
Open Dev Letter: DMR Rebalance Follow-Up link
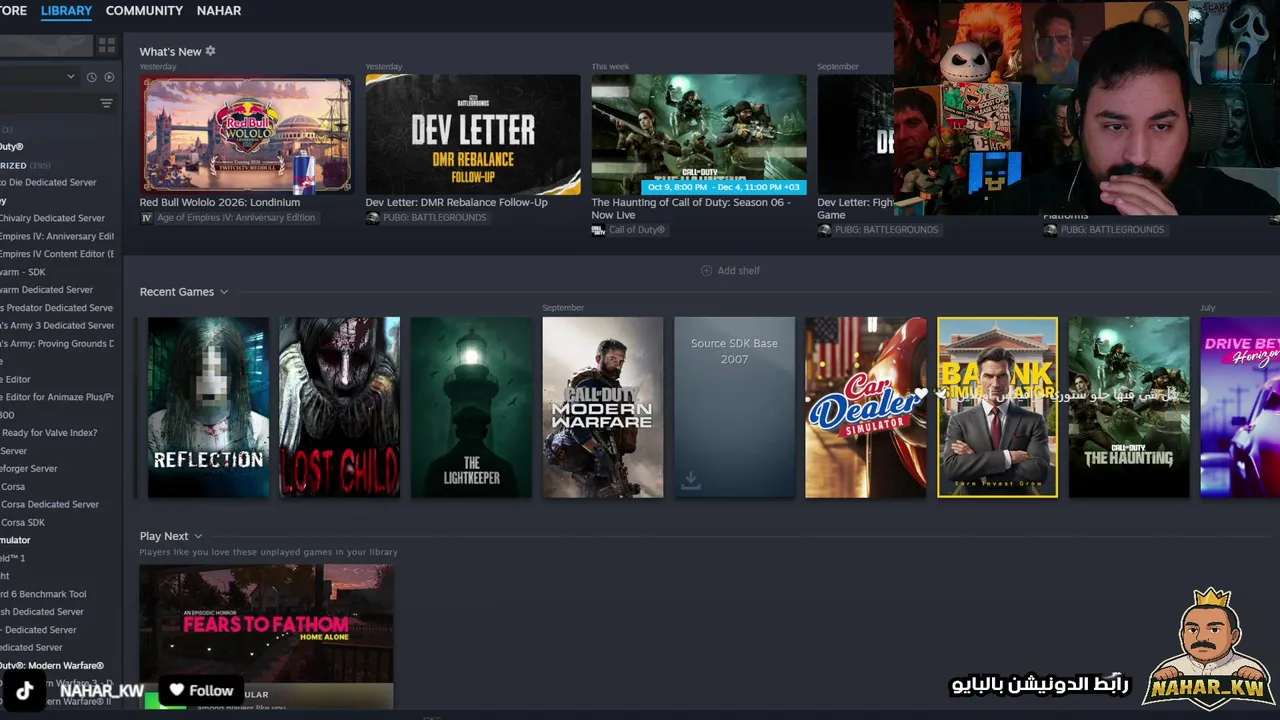(x=457, y=202)
